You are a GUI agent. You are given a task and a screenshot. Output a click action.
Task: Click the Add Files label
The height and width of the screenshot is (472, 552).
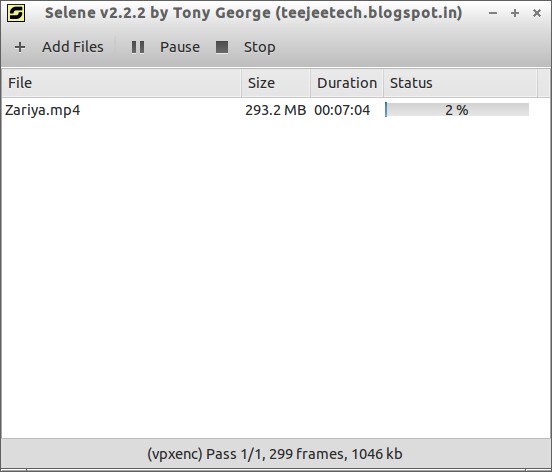(73, 47)
